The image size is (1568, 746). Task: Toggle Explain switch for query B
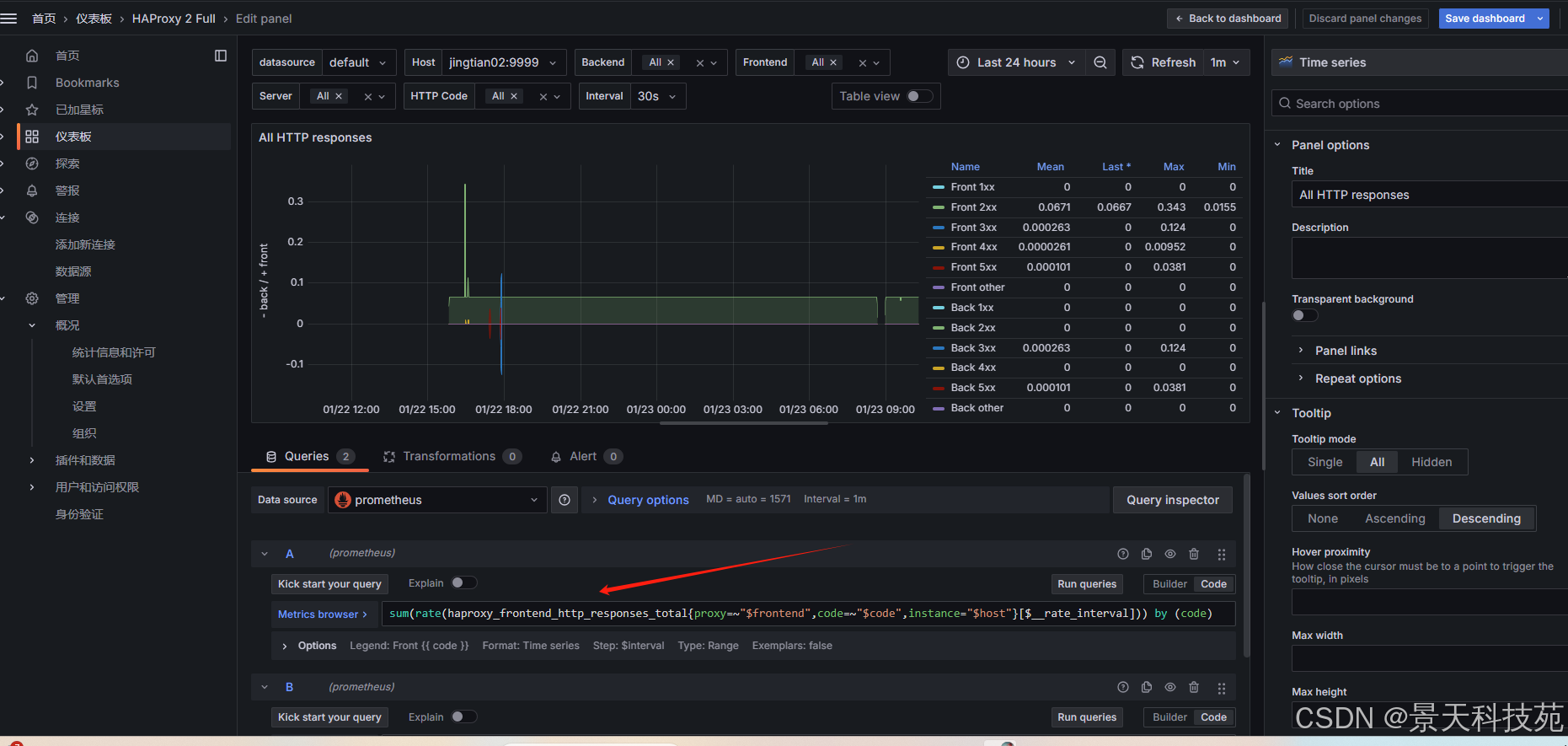coord(464,717)
